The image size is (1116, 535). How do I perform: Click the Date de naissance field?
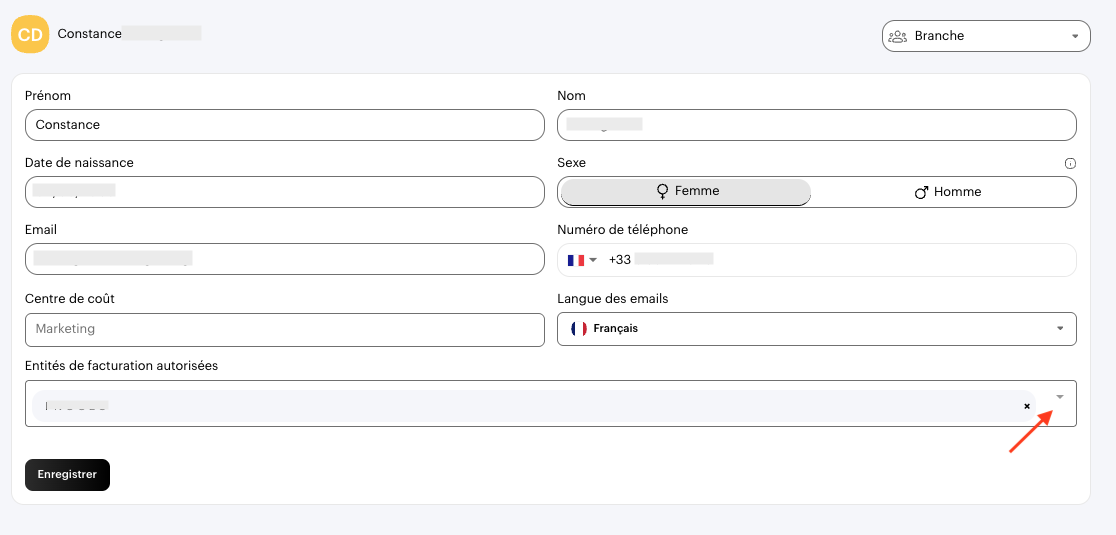284,192
